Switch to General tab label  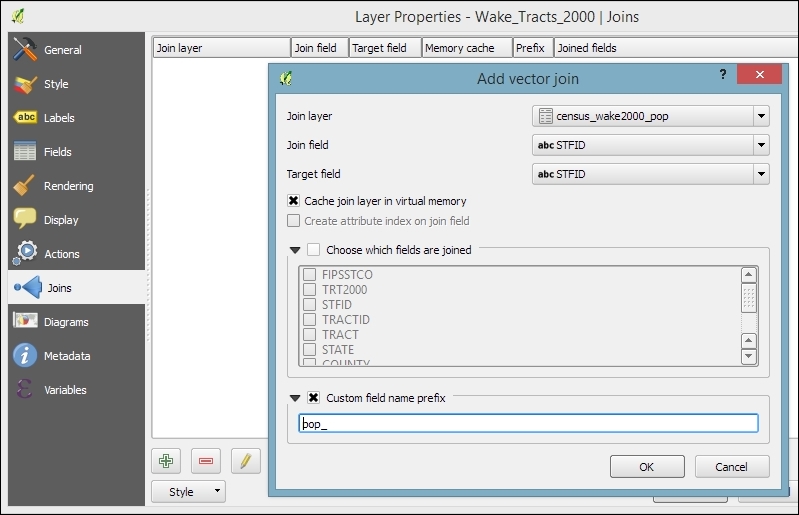click(x=63, y=50)
